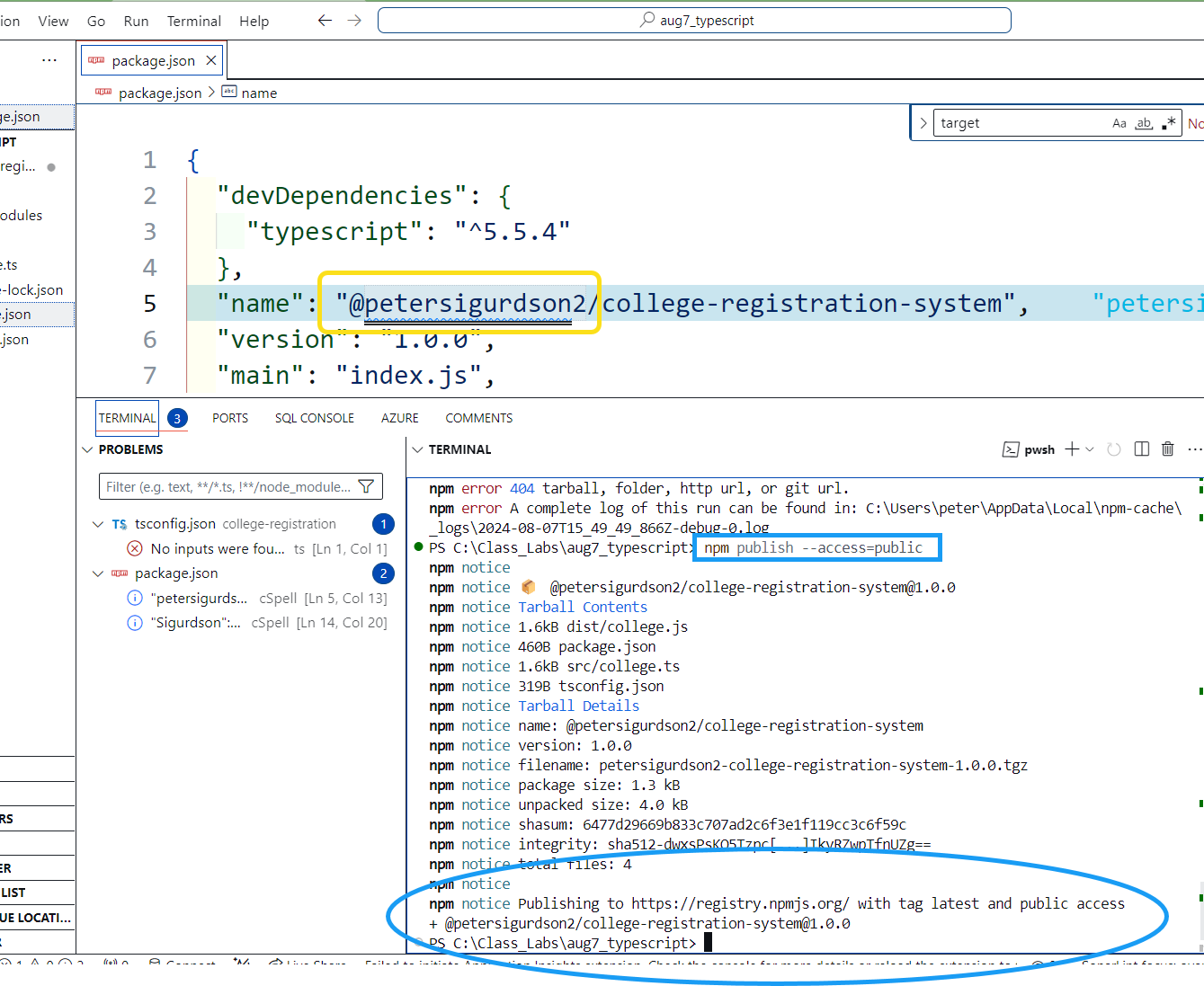The height and width of the screenshot is (986, 1204).
Task: Click the problems count badge 3
Action: (x=177, y=418)
